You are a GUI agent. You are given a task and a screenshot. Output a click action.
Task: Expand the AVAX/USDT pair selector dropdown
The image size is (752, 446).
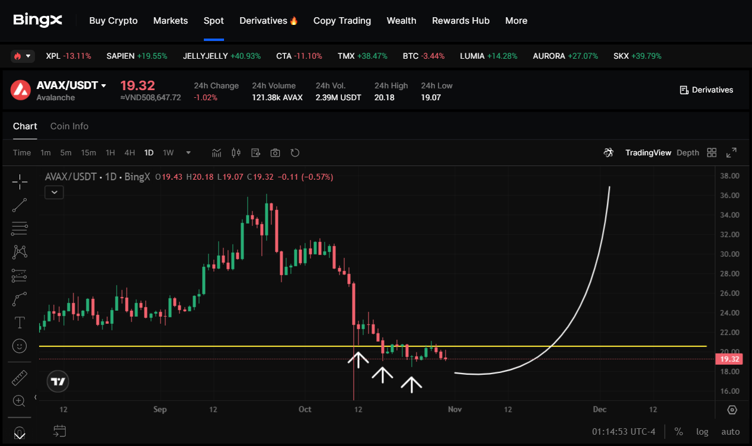(x=103, y=86)
